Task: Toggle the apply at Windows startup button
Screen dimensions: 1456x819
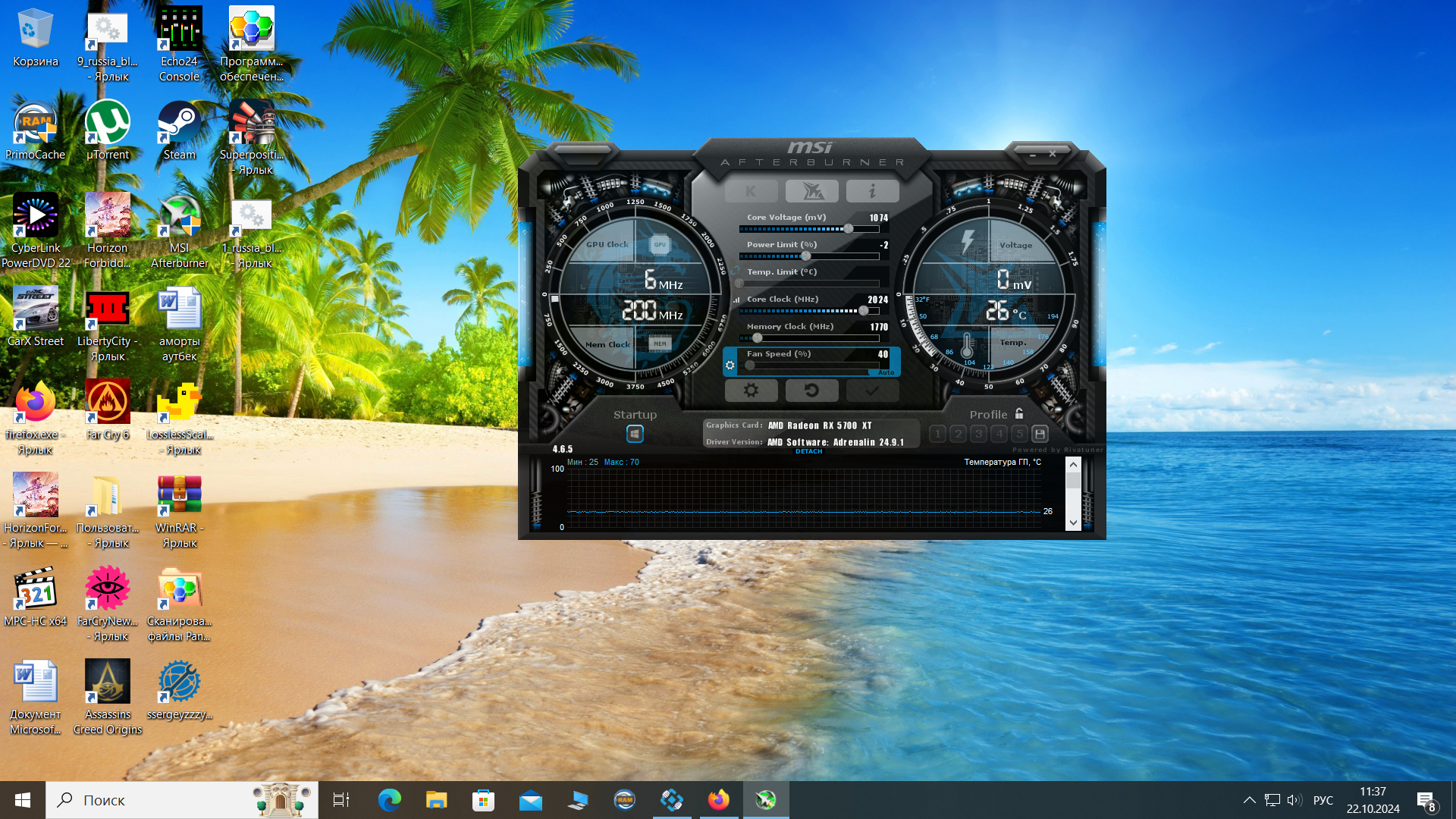Action: pos(635,434)
